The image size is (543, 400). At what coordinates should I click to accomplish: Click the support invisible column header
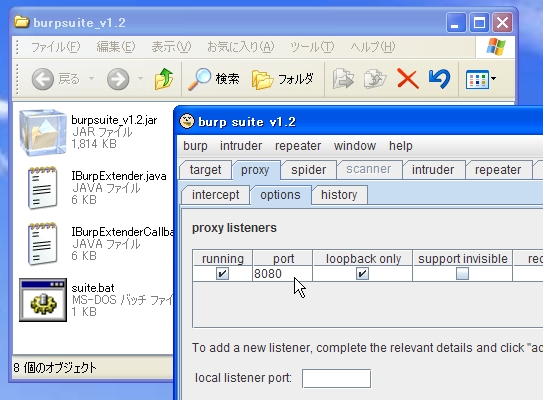point(462,258)
